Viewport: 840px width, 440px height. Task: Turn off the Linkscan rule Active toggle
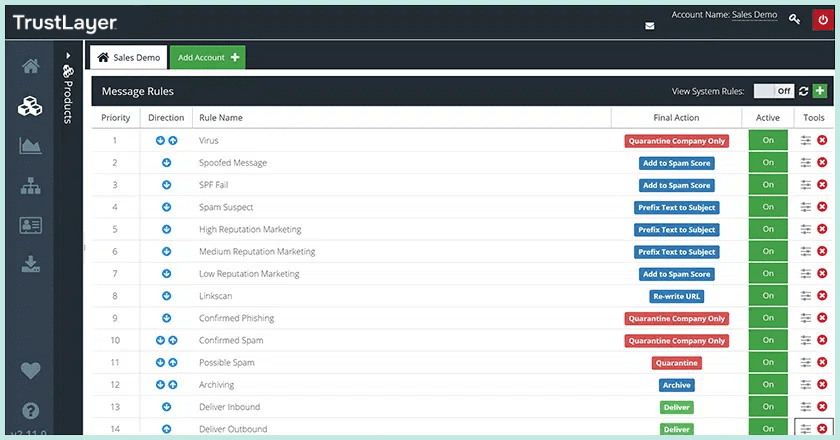click(768, 296)
